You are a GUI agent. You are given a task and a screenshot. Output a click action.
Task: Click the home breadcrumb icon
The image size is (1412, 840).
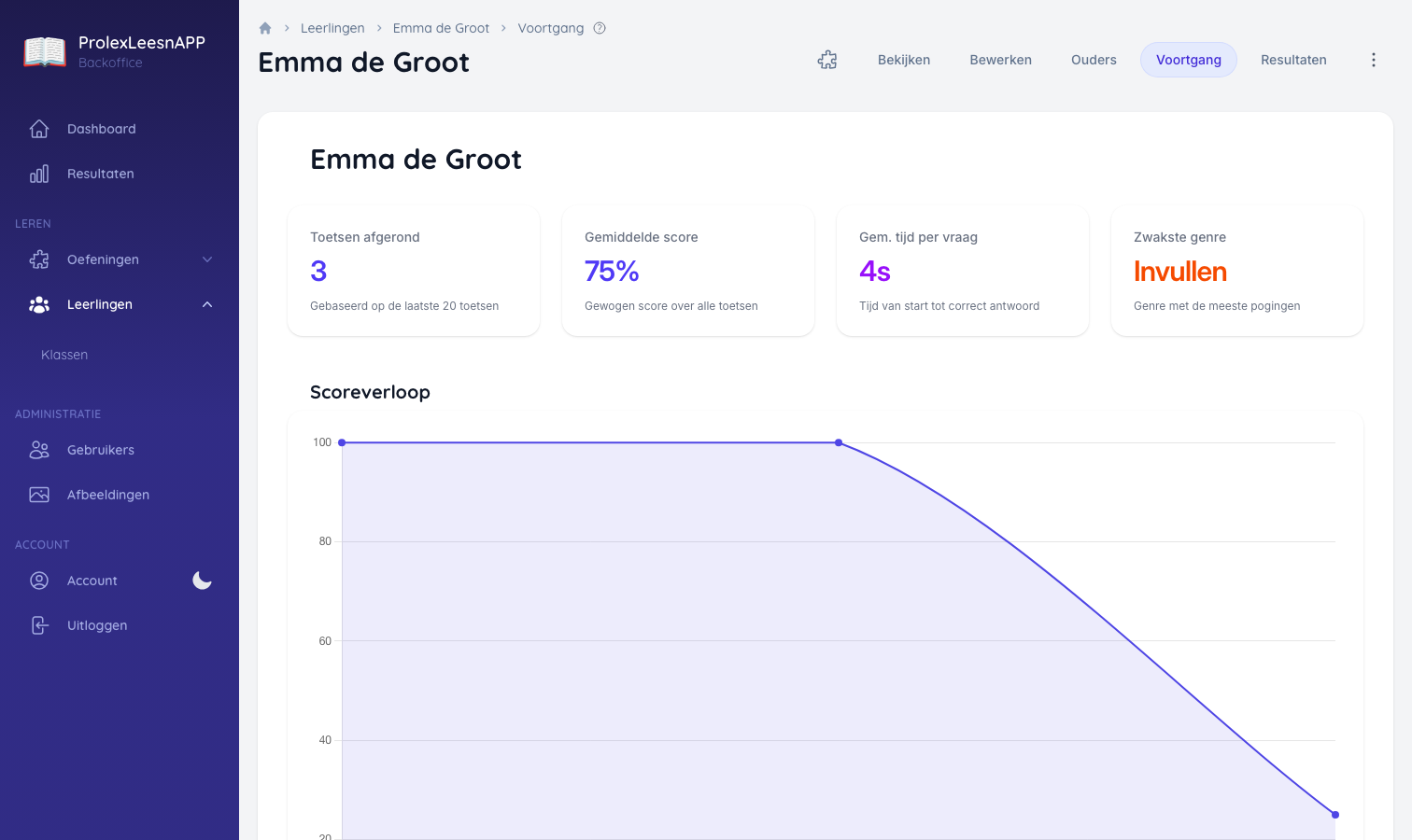[x=265, y=28]
